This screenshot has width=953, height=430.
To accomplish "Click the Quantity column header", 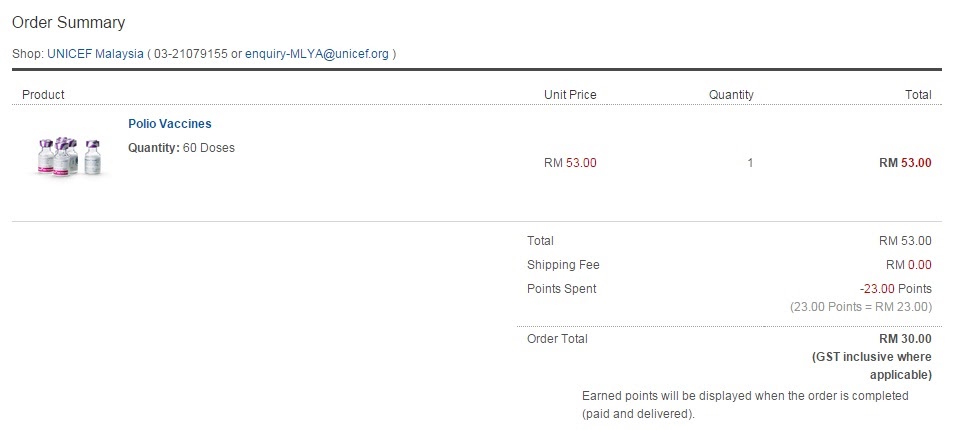I will (x=731, y=95).
